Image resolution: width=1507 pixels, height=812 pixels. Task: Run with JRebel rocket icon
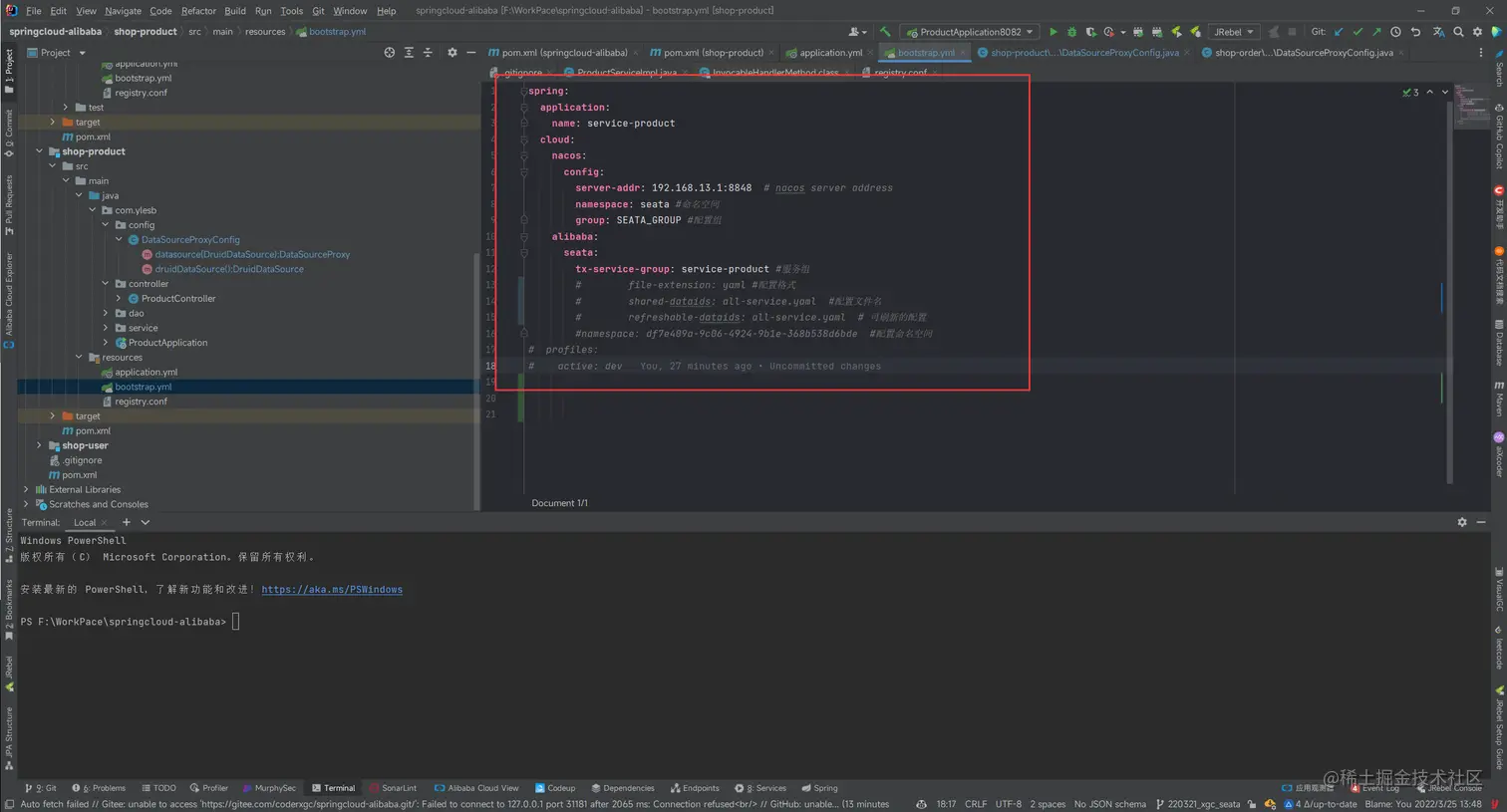(1176, 32)
